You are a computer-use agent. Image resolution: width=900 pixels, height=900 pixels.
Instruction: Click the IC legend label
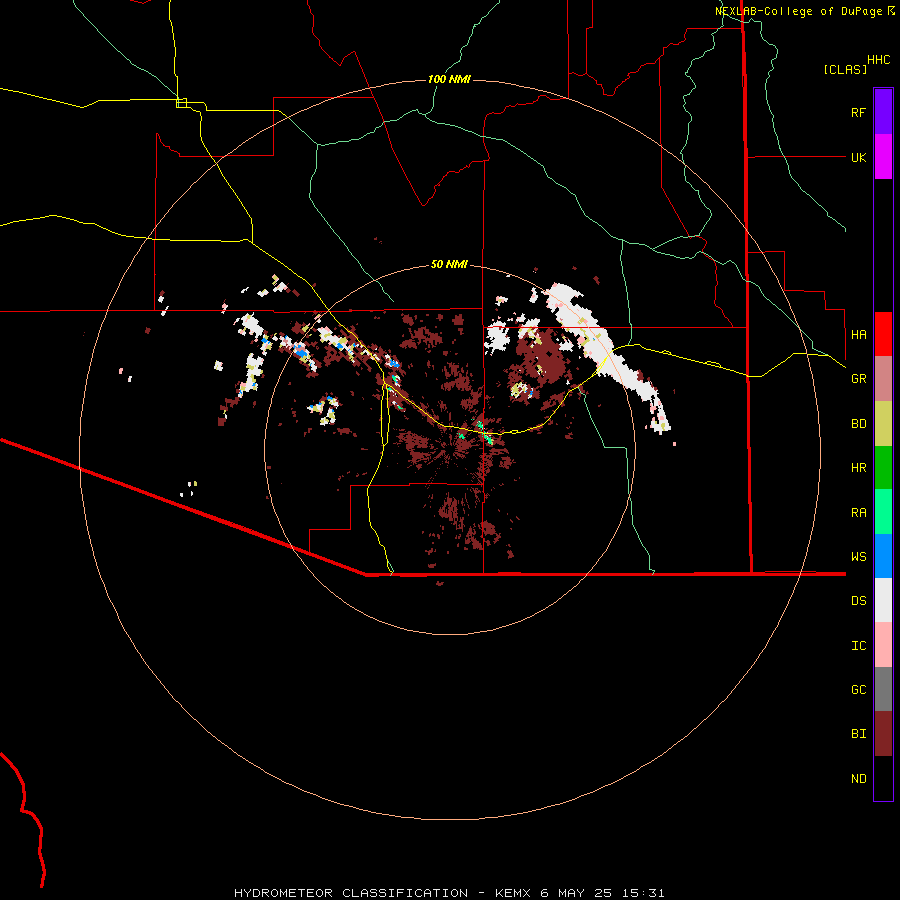(858, 646)
